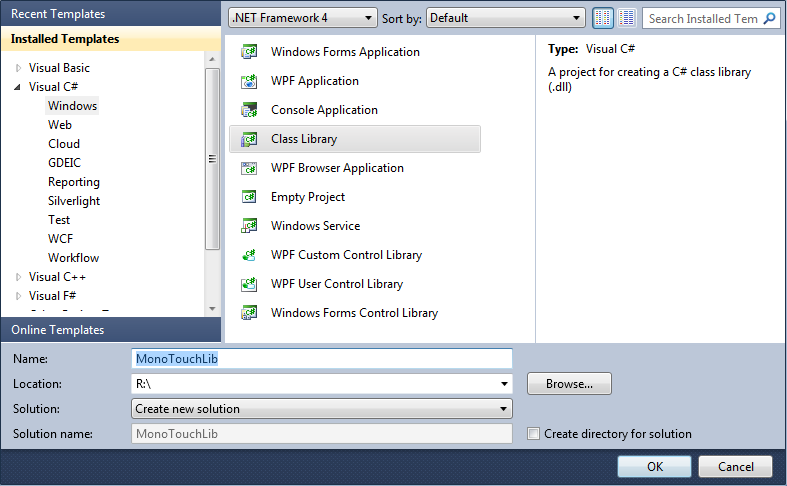Select the Windows Forms Application template icon

tap(250, 52)
